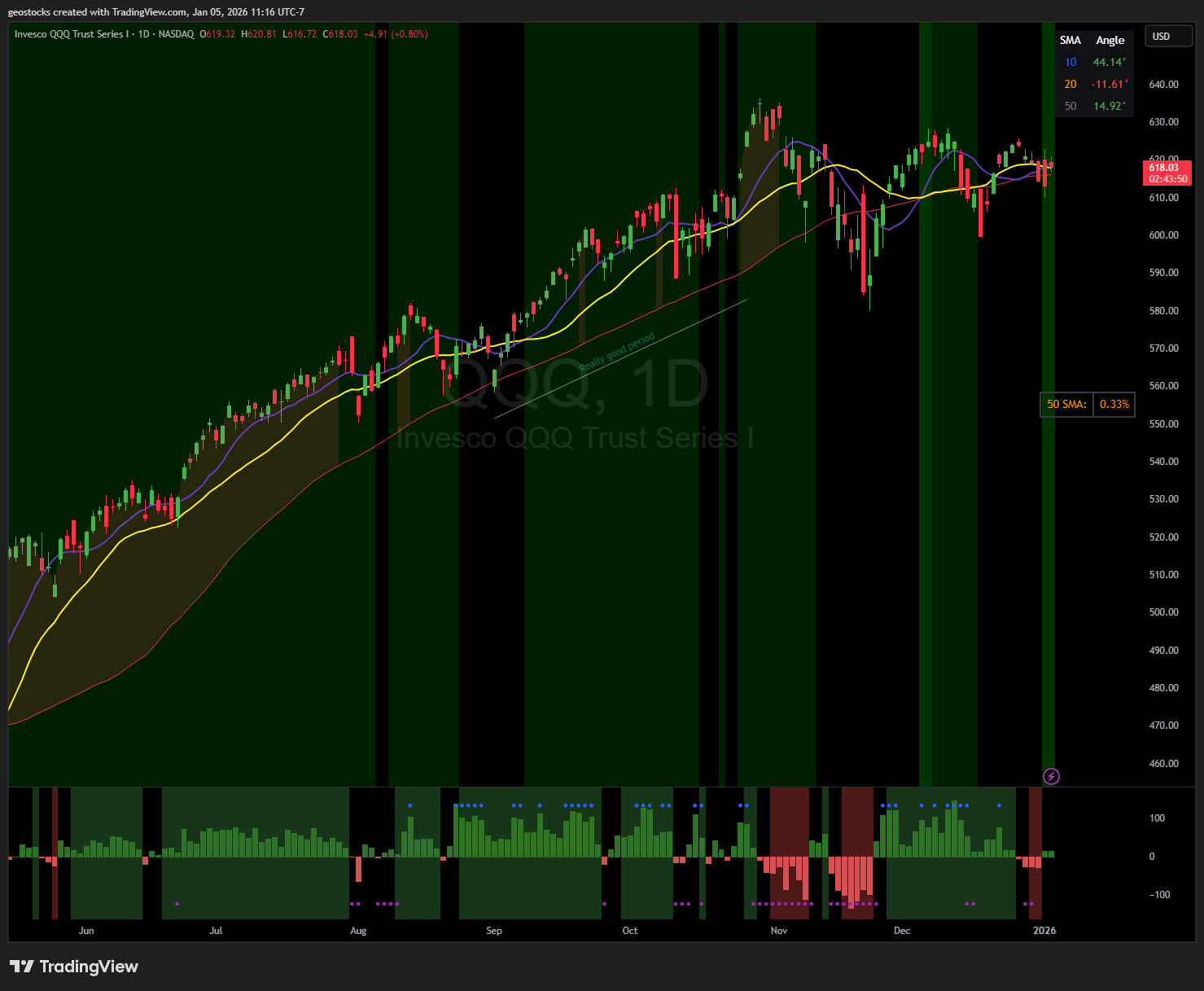
Task: Click the 550.00 price axis label
Action: (x=1163, y=424)
